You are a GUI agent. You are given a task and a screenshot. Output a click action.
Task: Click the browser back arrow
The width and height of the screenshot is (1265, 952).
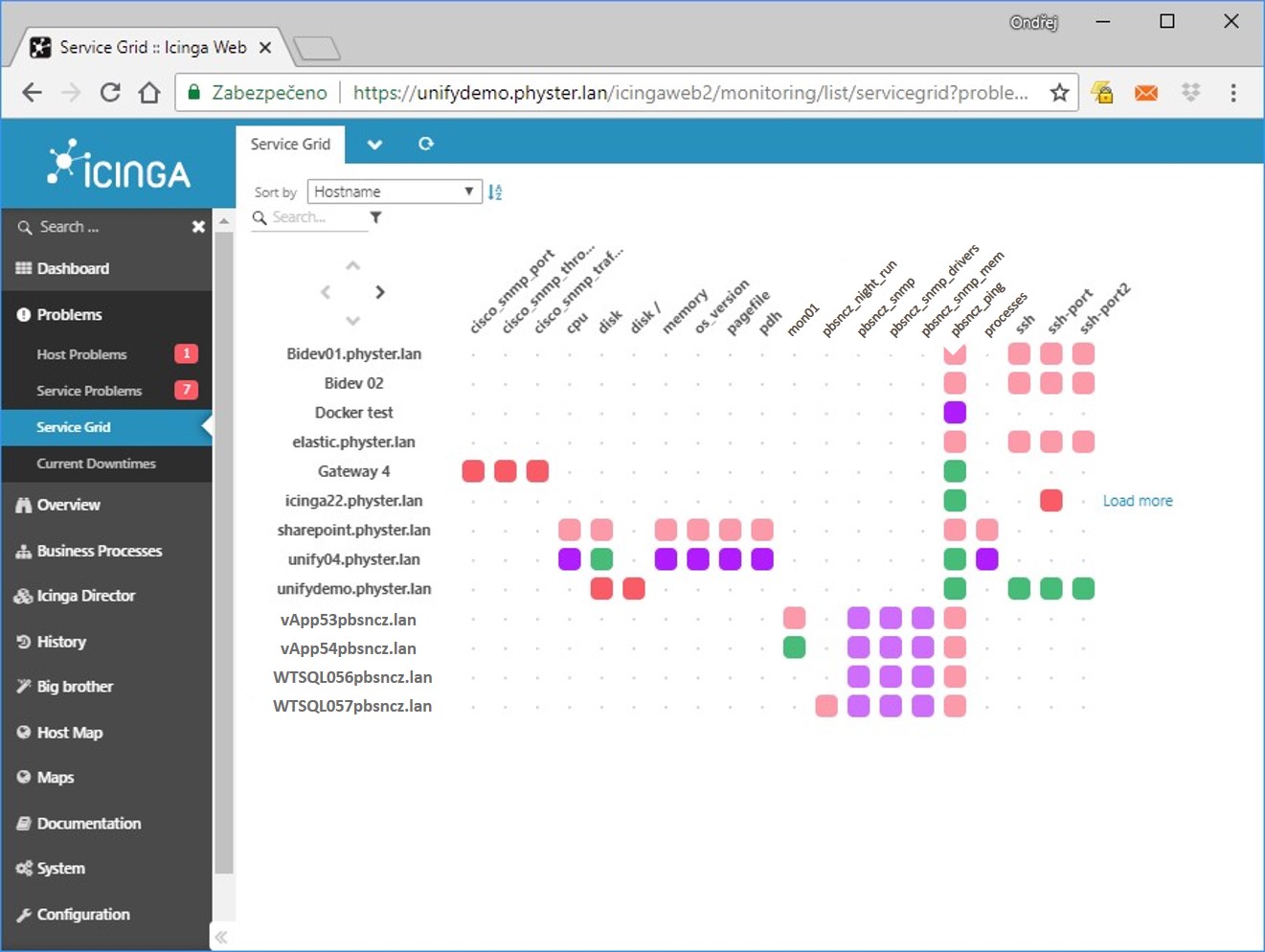pyautogui.click(x=33, y=93)
